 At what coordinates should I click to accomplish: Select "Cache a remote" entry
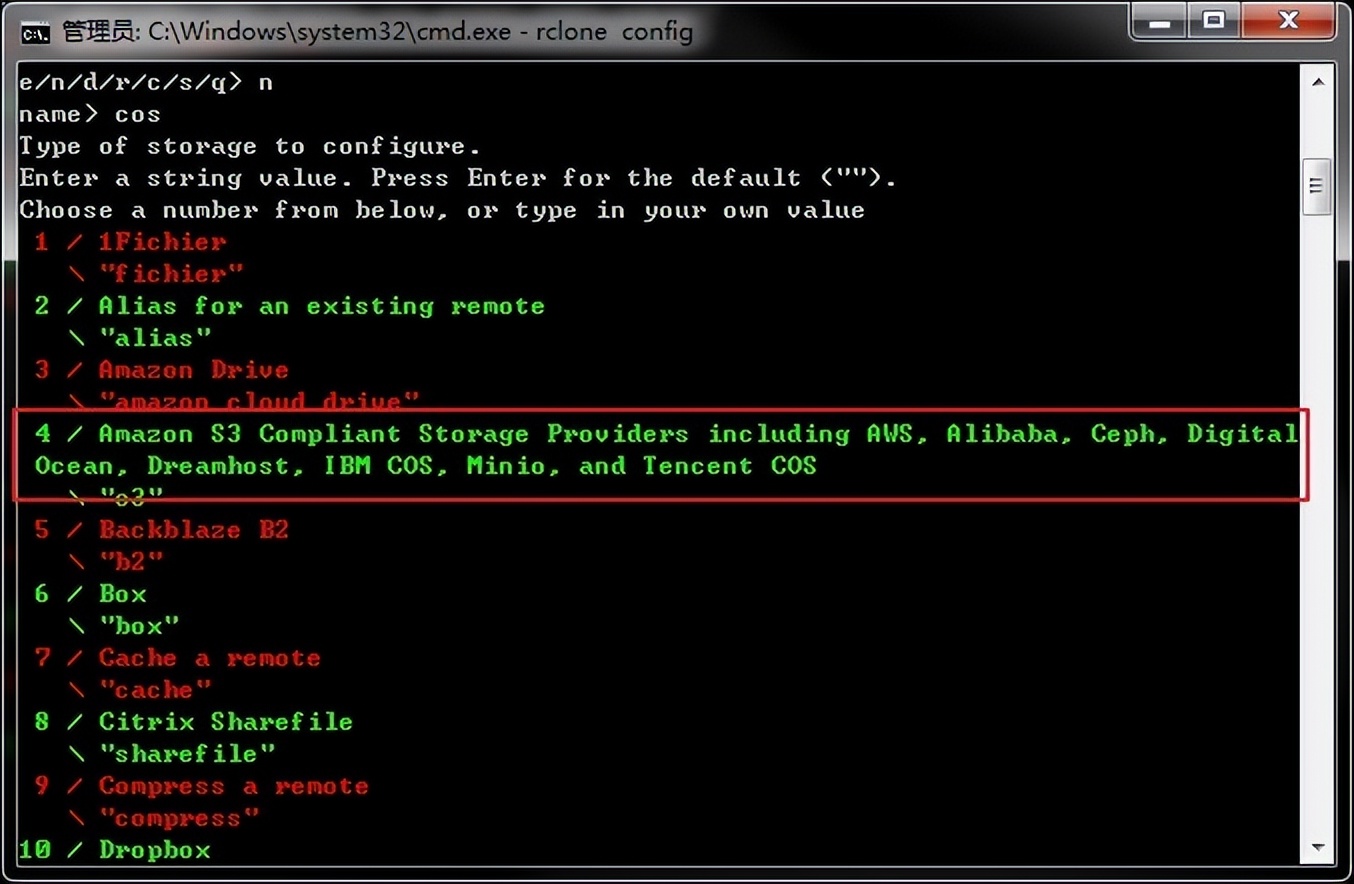[x=208, y=657]
